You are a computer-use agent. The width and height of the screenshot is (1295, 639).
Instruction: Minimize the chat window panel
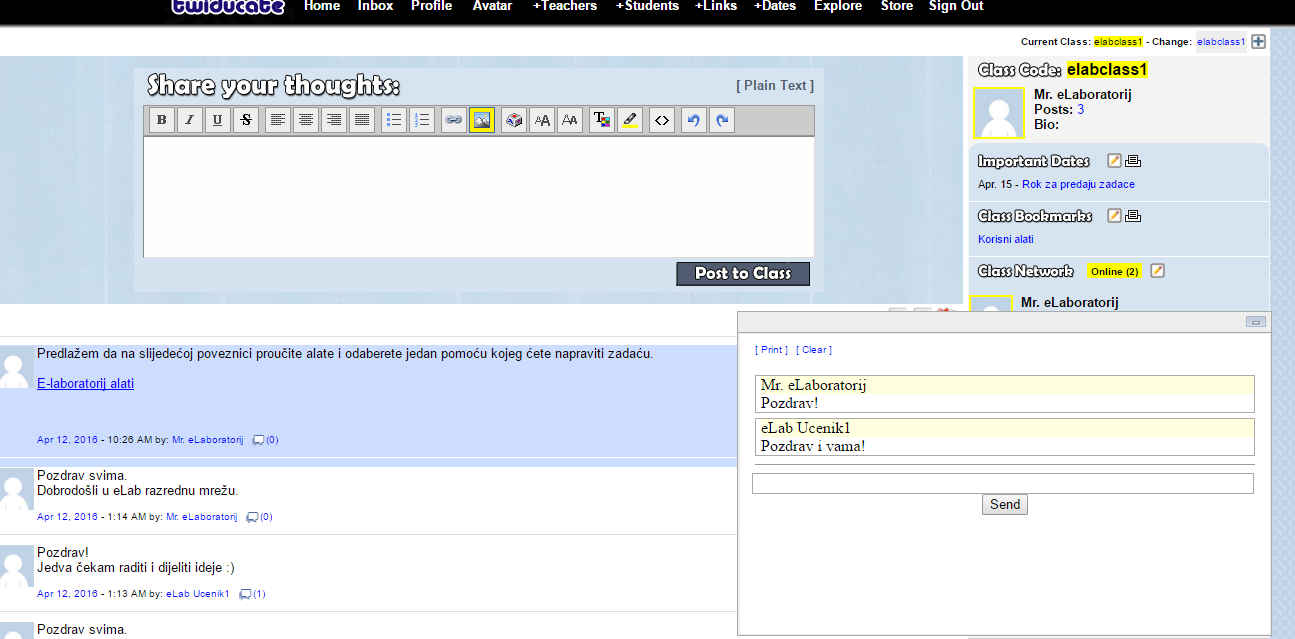(x=1256, y=322)
